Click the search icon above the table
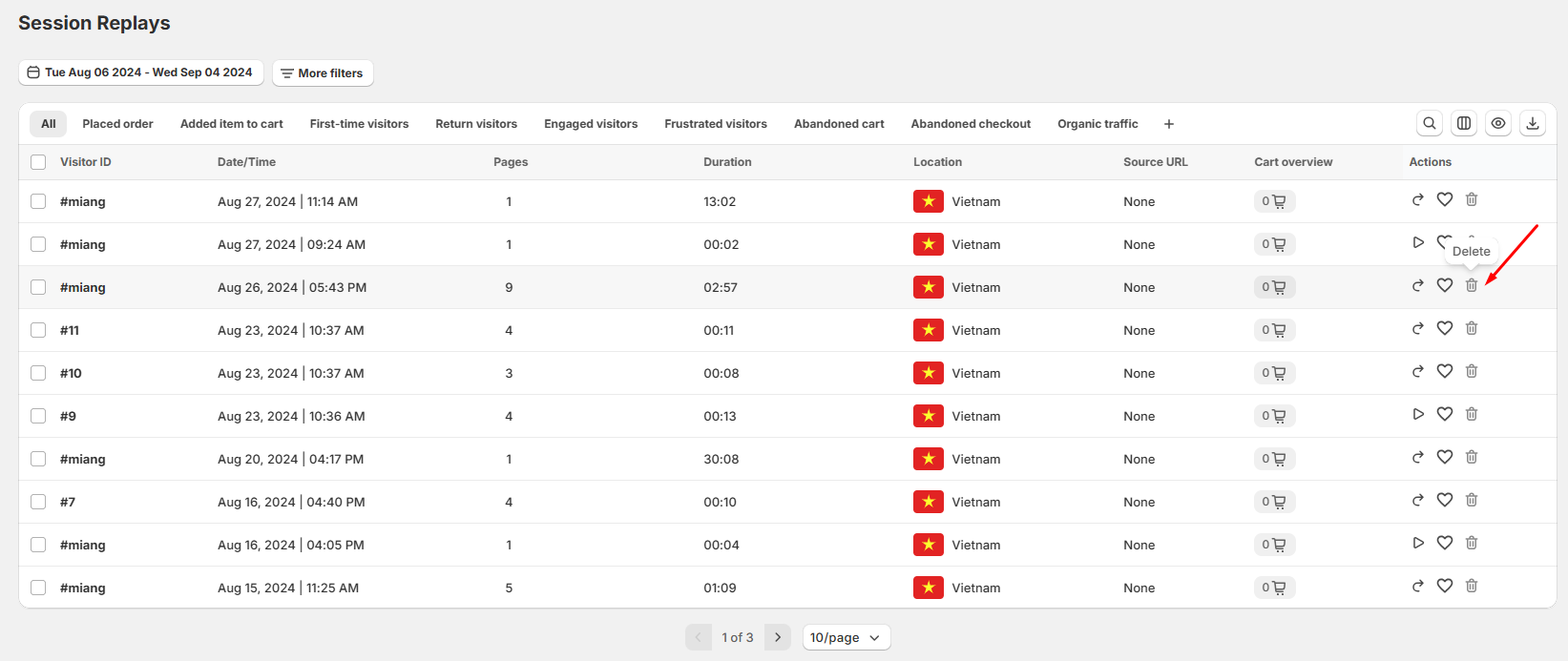The height and width of the screenshot is (661, 1568). pyautogui.click(x=1429, y=123)
